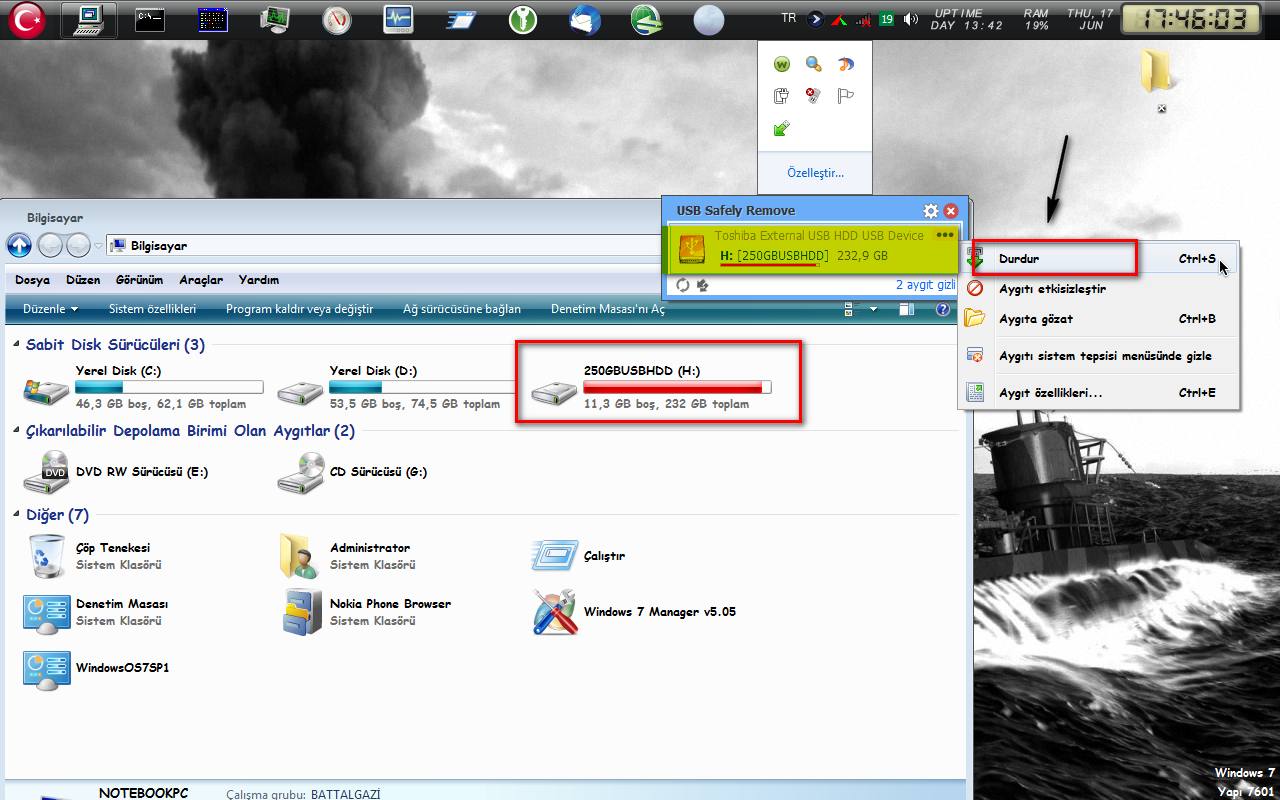
Task: Open the green graph monitor dock icon
Action: (275, 18)
